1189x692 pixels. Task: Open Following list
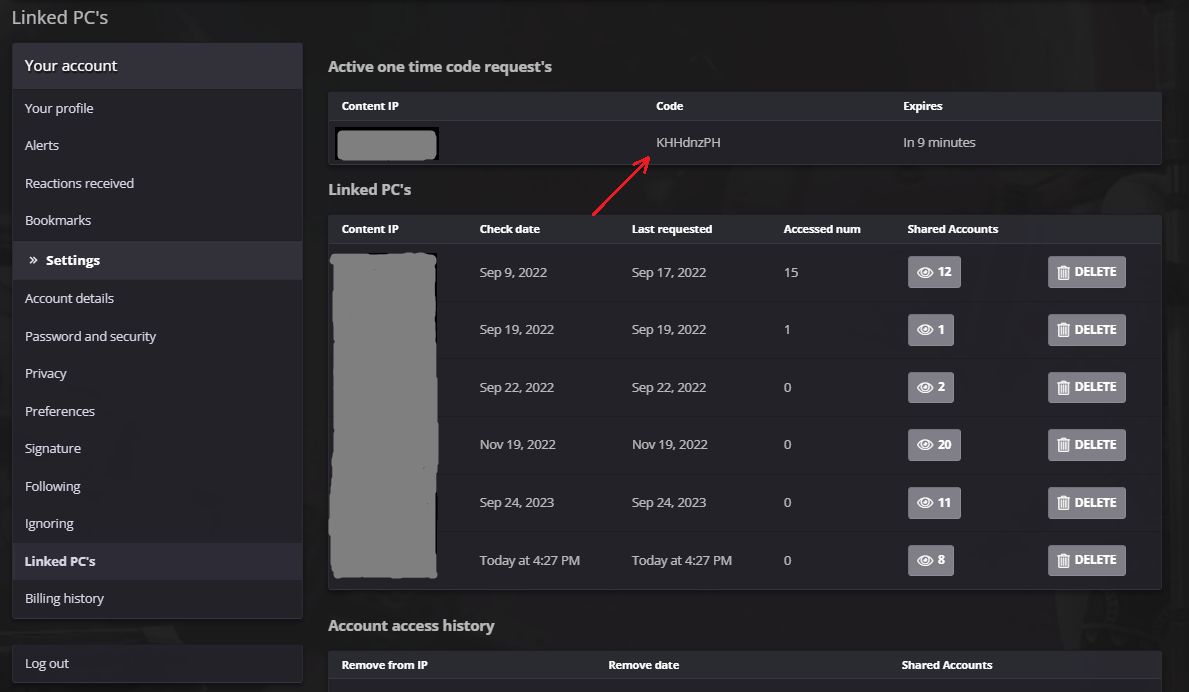click(157, 487)
